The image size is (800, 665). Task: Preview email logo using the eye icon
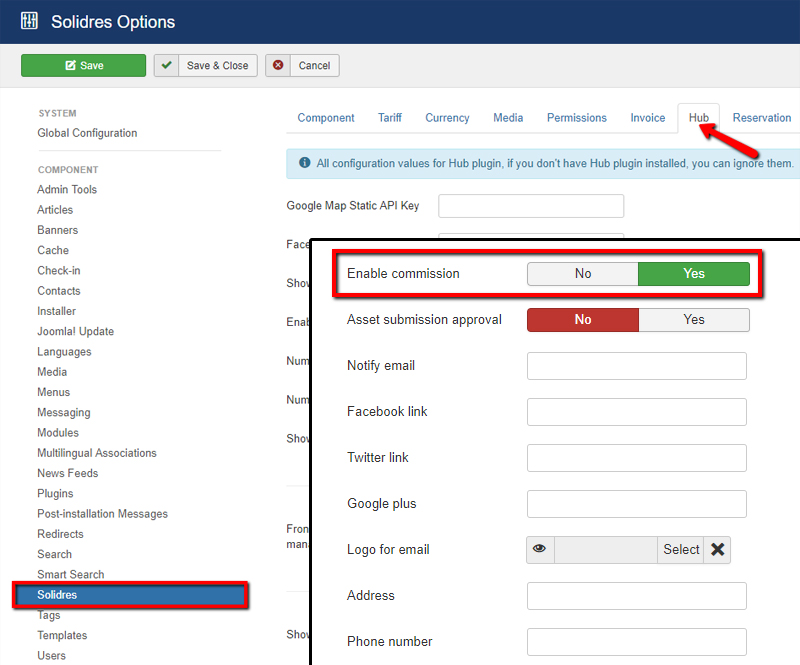(540, 549)
